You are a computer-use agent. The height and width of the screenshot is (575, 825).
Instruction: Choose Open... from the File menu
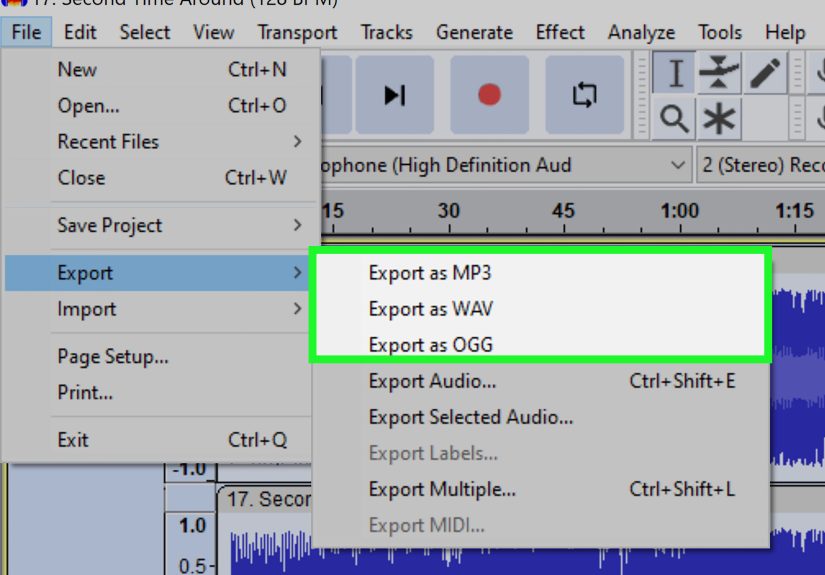click(x=162, y=106)
